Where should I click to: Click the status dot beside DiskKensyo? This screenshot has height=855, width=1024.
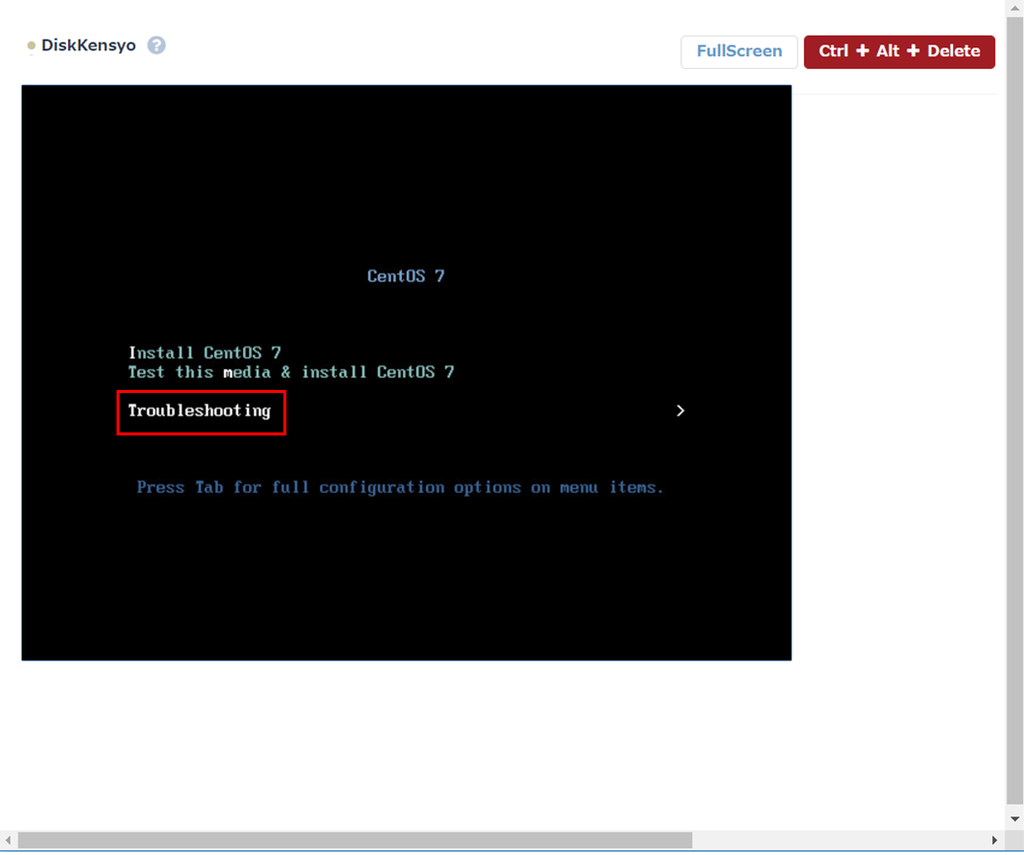[x=31, y=46]
